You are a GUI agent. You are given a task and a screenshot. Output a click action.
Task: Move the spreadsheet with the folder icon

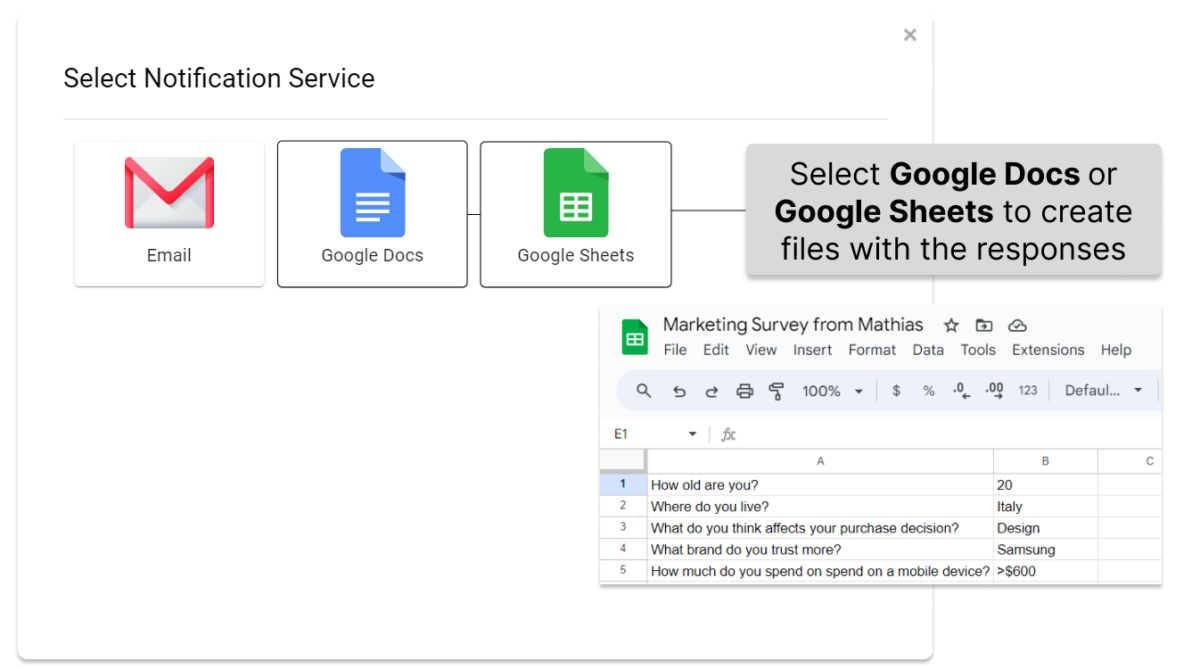pyautogui.click(x=984, y=325)
